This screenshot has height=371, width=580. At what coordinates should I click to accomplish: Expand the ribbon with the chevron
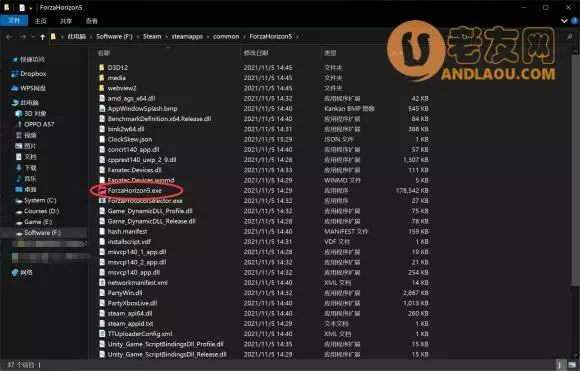pos(564,21)
